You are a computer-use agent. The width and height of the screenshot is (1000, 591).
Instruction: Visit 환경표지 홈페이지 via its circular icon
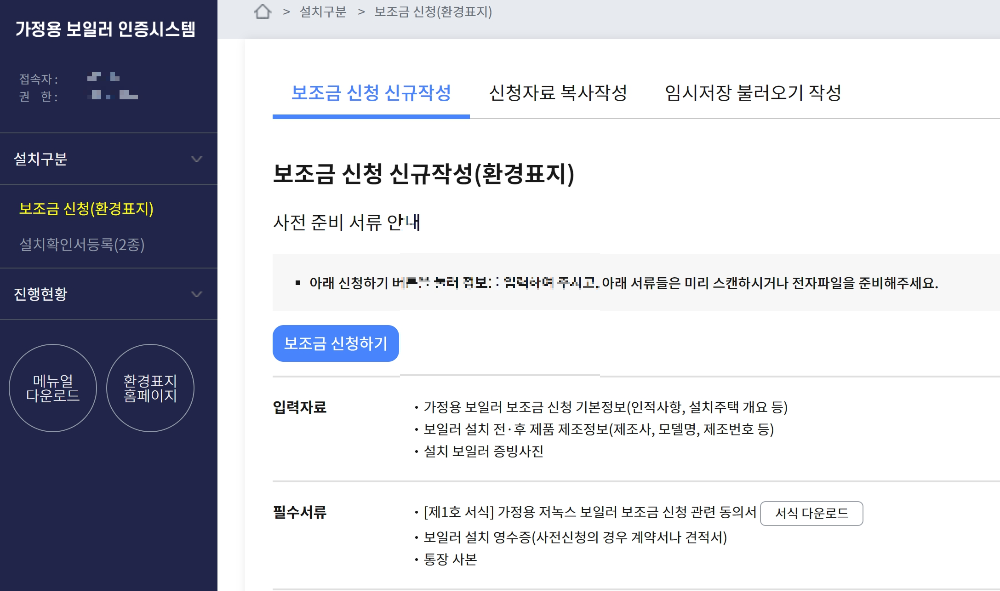(x=150, y=388)
